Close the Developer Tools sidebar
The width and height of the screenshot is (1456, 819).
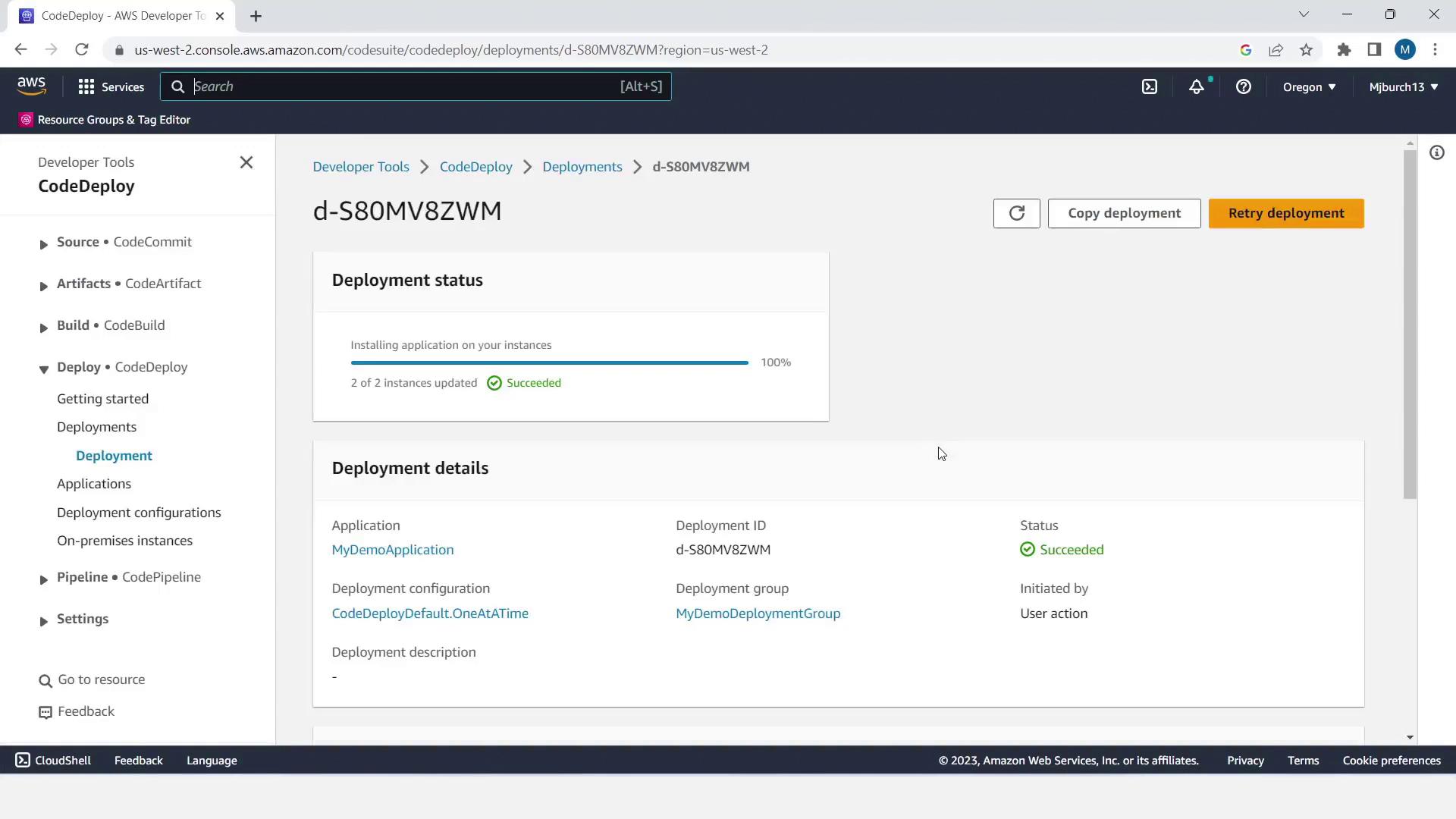246,162
